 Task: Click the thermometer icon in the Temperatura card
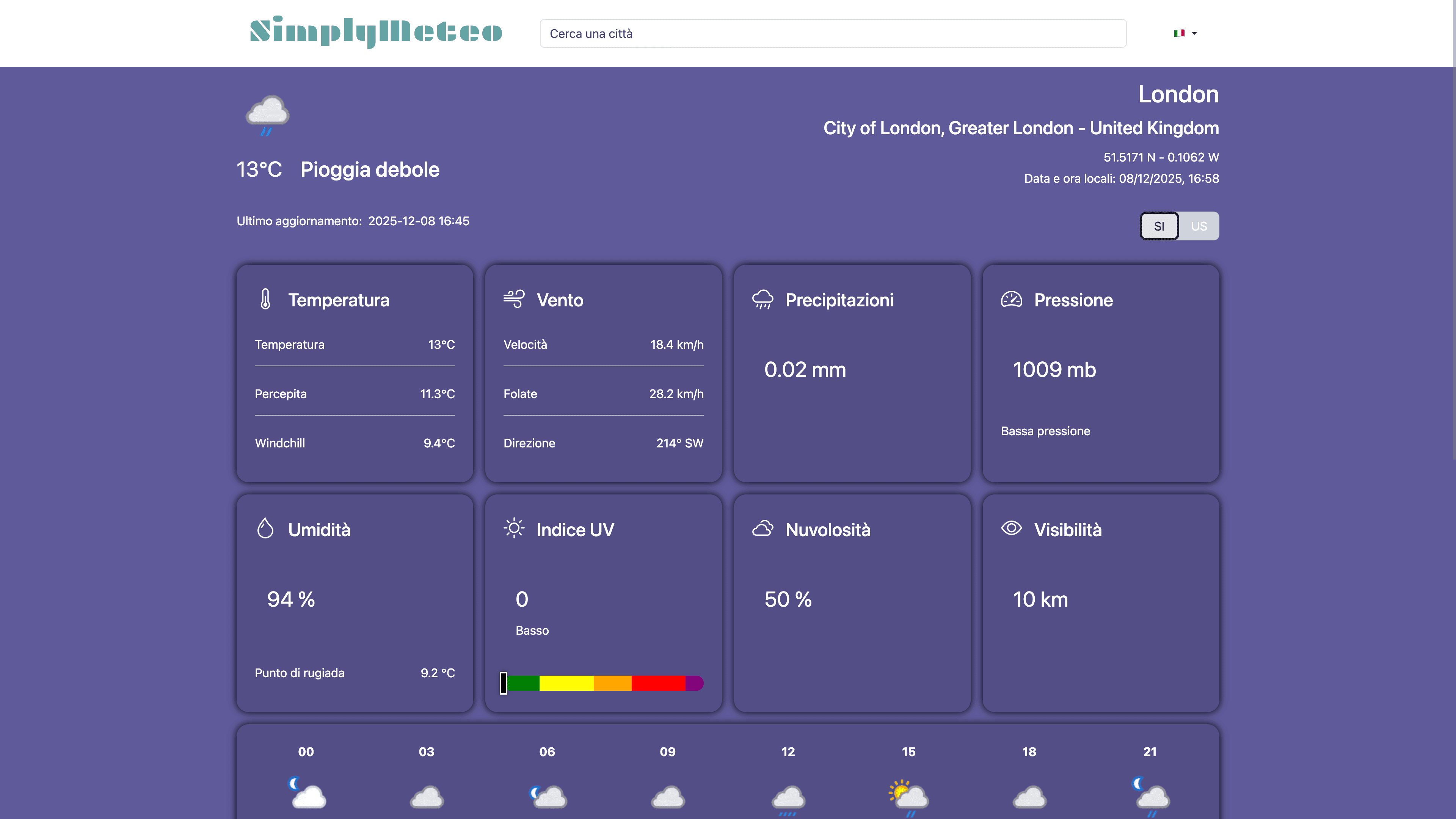265,300
